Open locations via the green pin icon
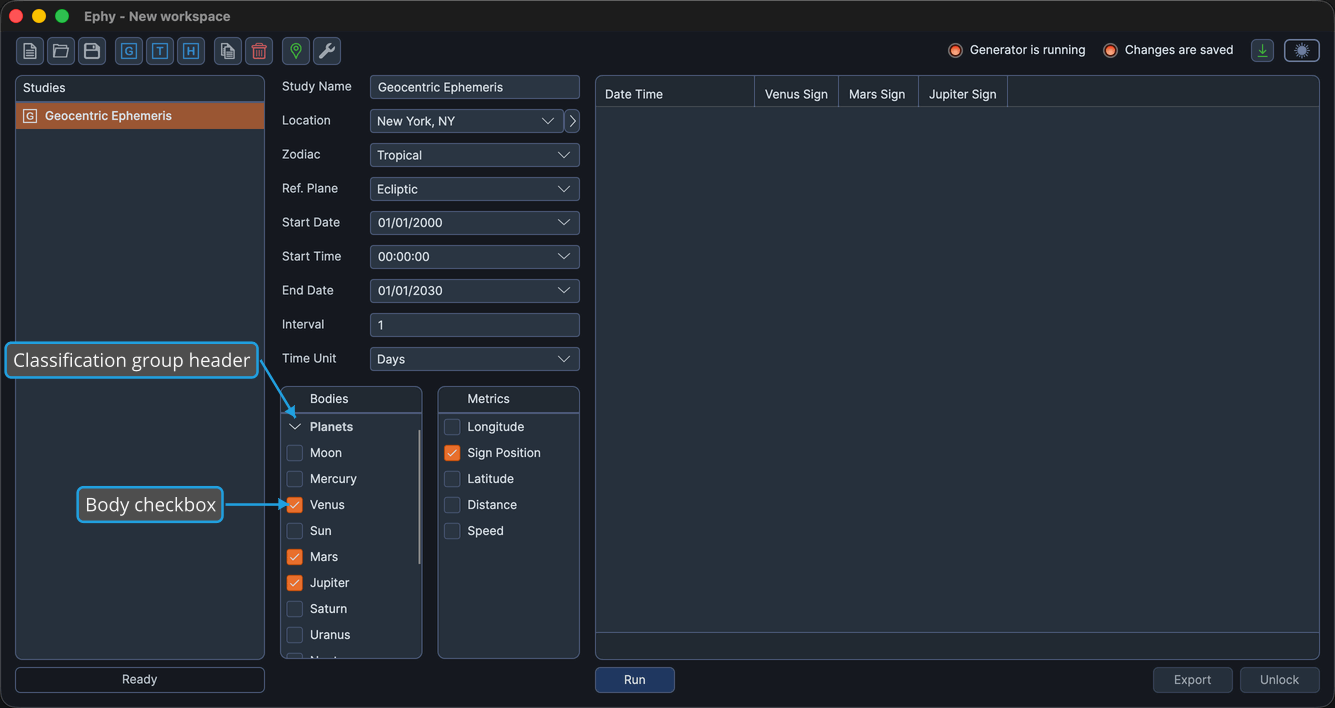1335x708 pixels. [296, 51]
